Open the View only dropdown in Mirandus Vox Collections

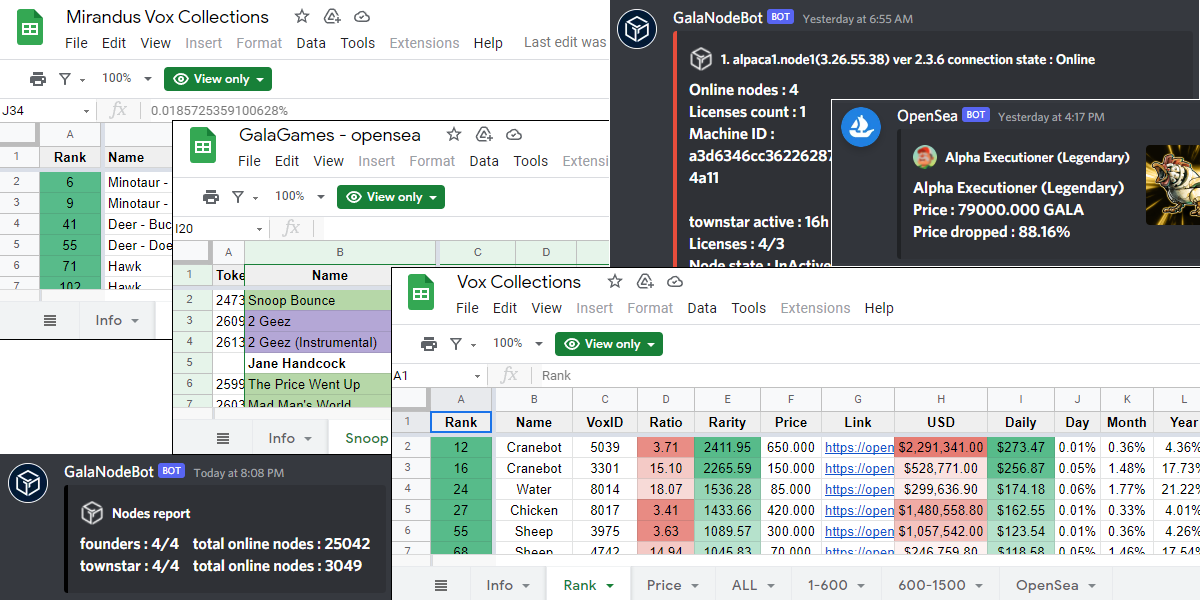click(x=218, y=79)
